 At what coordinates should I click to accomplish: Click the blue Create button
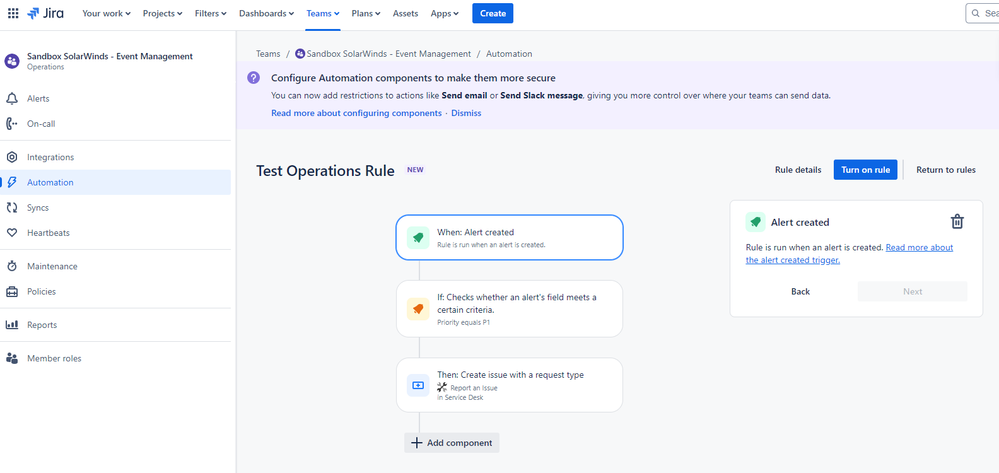coord(492,13)
